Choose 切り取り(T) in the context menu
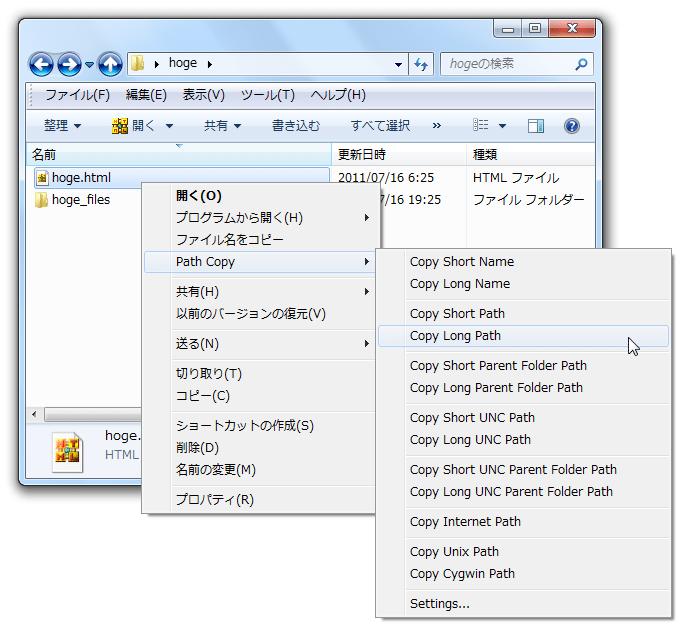The width and height of the screenshot is (681, 626). (x=260, y=374)
